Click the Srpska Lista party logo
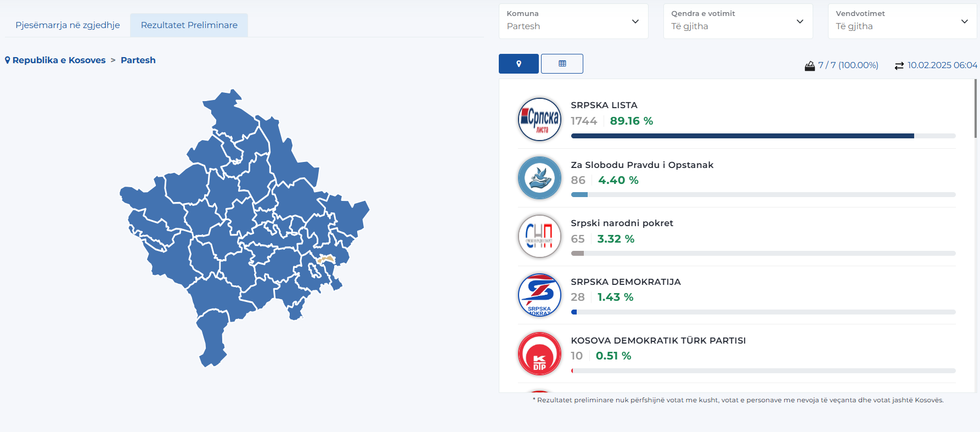Screen dimensions: 980x432 pyautogui.click(x=539, y=120)
